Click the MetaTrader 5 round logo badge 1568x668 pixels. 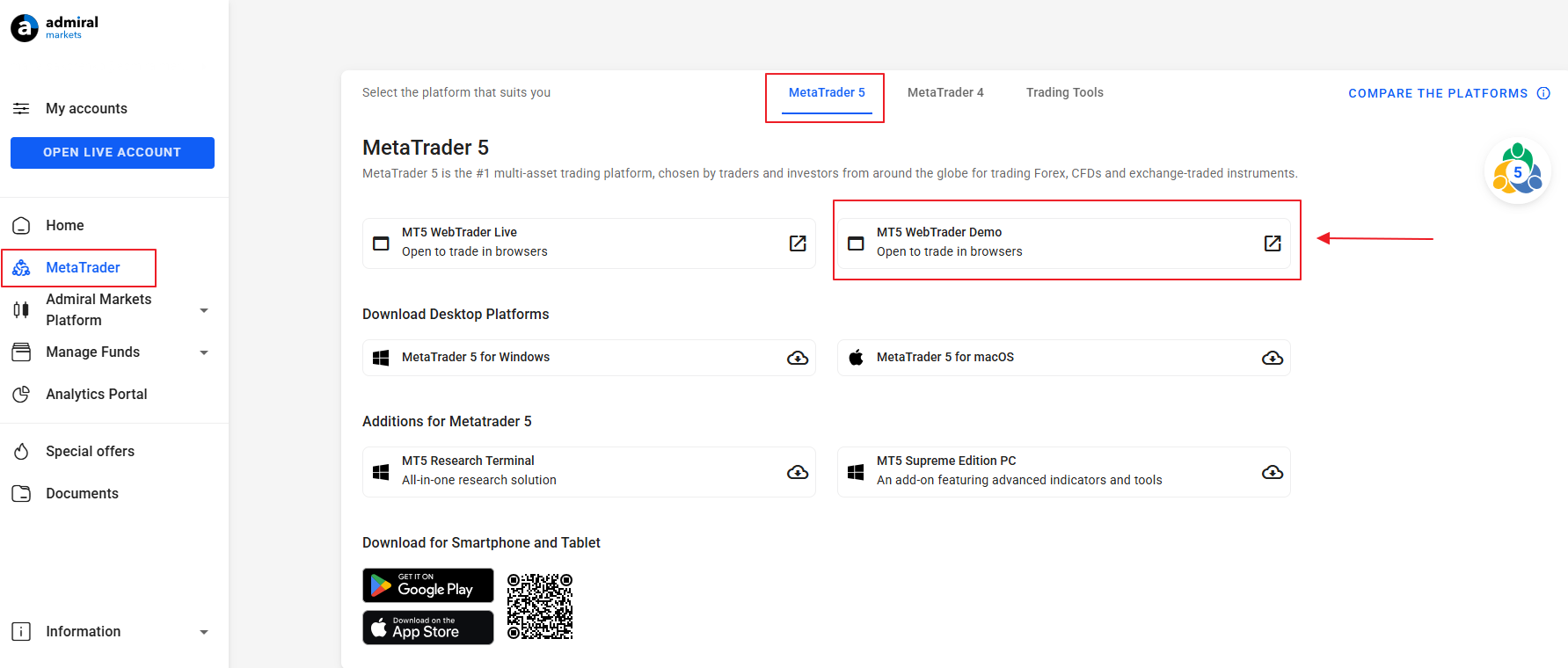(1518, 171)
